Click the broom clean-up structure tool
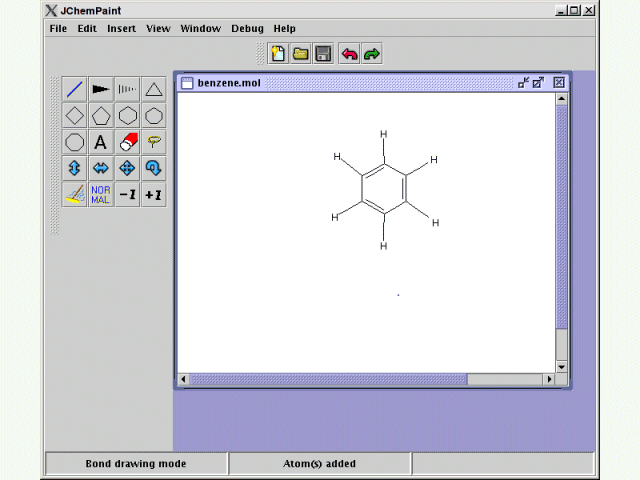The image size is (640, 480). pos(74,195)
